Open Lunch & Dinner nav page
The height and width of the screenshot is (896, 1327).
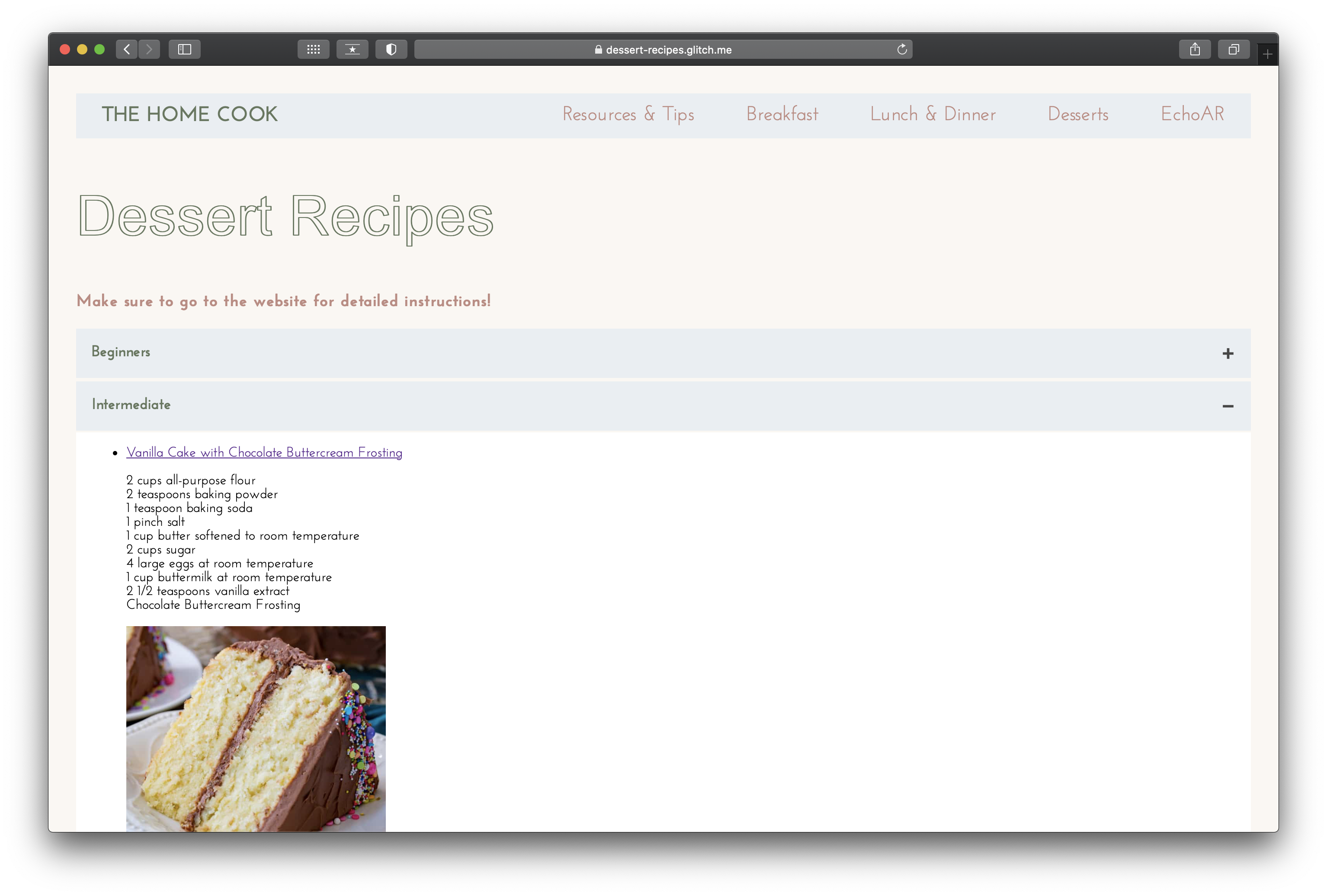click(x=933, y=114)
